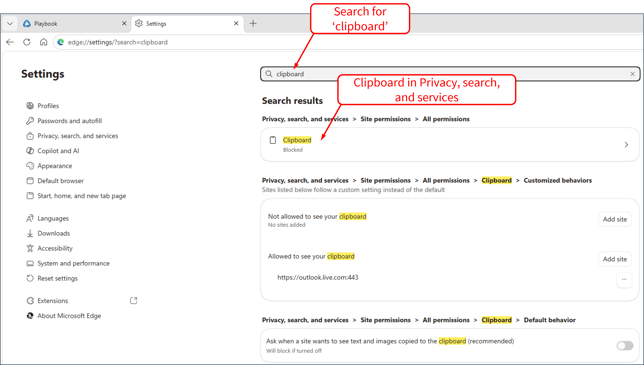Click the Copilot and AI icon
The image size is (644, 365).
tap(30, 151)
